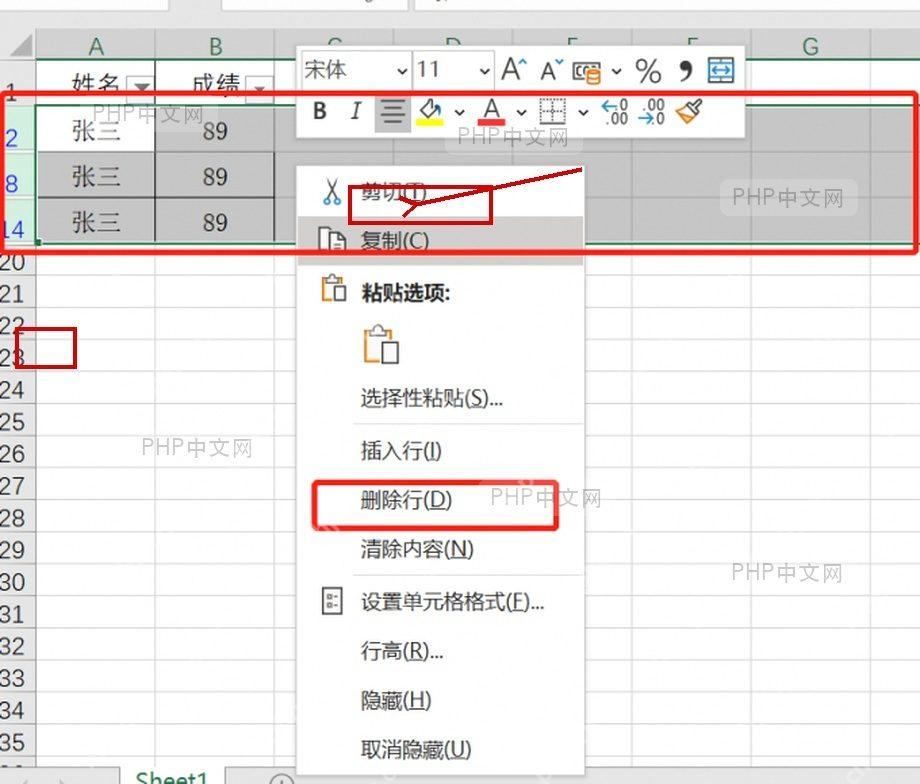The height and width of the screenshot is (784, 920).
Task: Click the scissors cut icon
Action: 332,192
